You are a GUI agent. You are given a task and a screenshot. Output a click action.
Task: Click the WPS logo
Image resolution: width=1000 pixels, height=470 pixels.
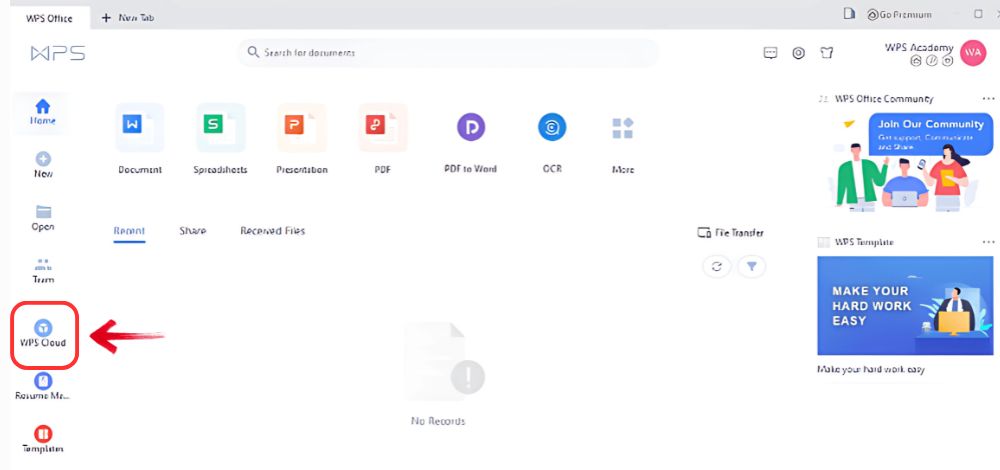click(58, 53)
